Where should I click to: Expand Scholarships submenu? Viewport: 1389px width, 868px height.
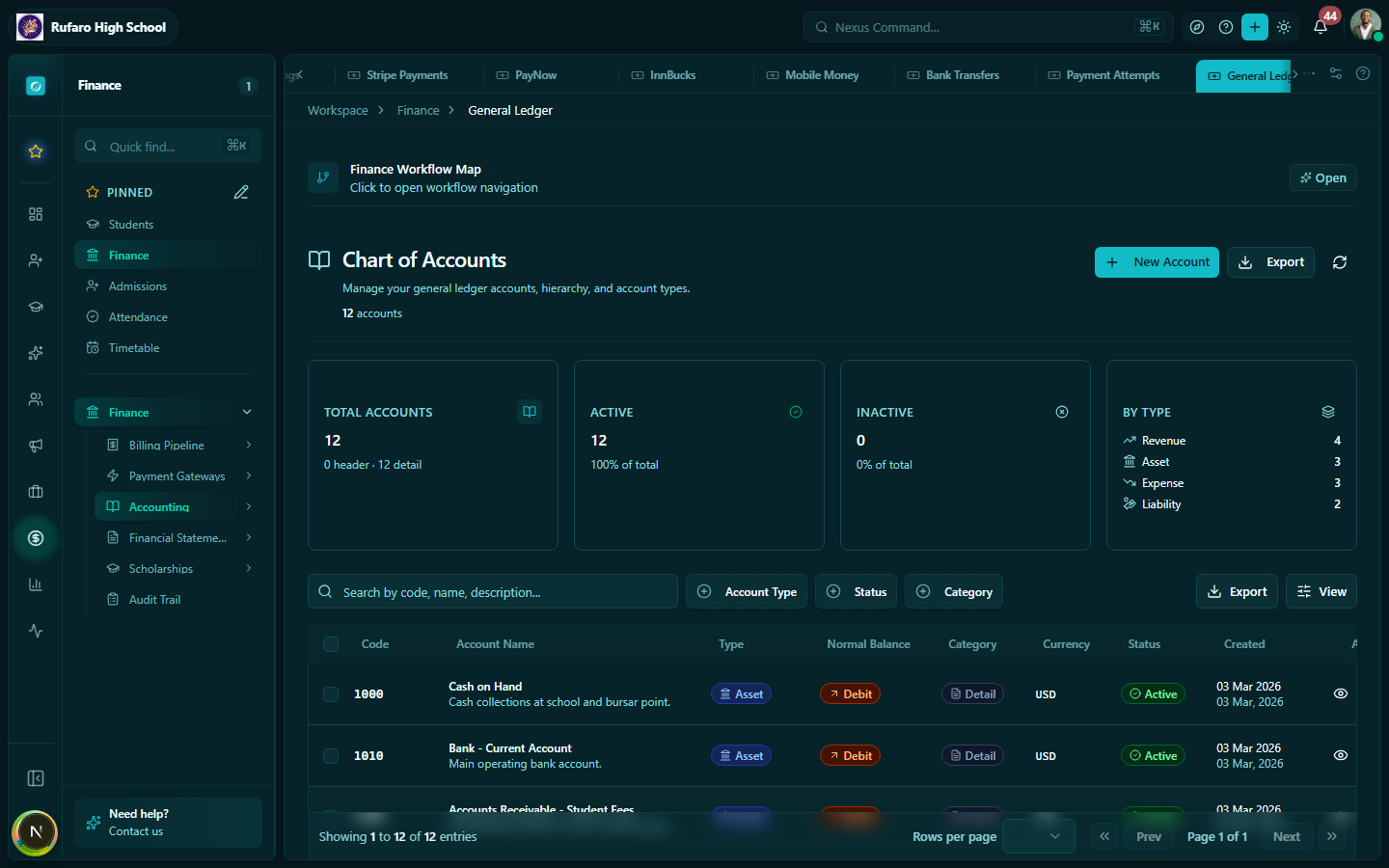[x=249, y=568]
